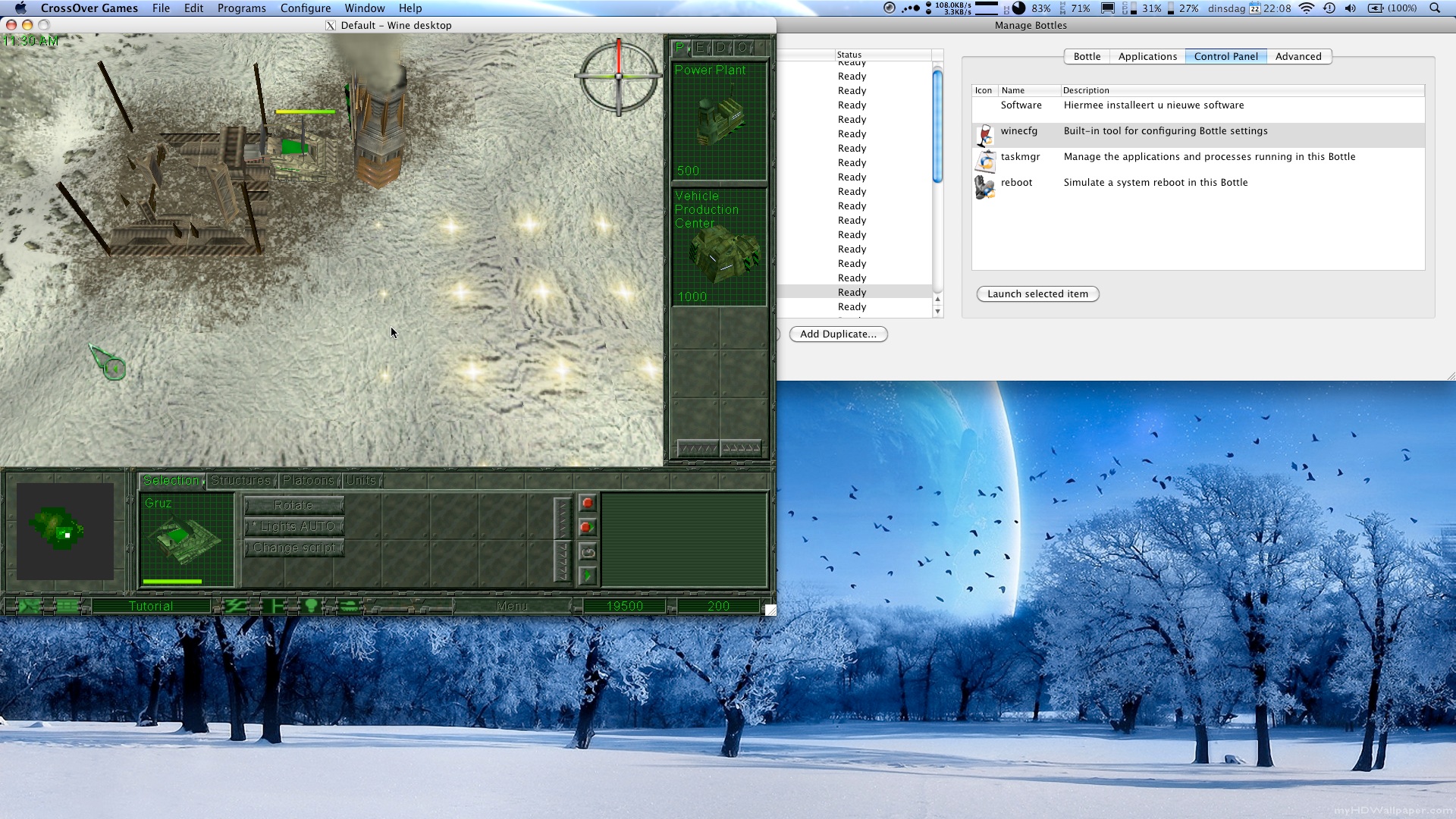1456x819 pixels.
Task: Click the Launch selected item button
Action: tap(1037, 294)
